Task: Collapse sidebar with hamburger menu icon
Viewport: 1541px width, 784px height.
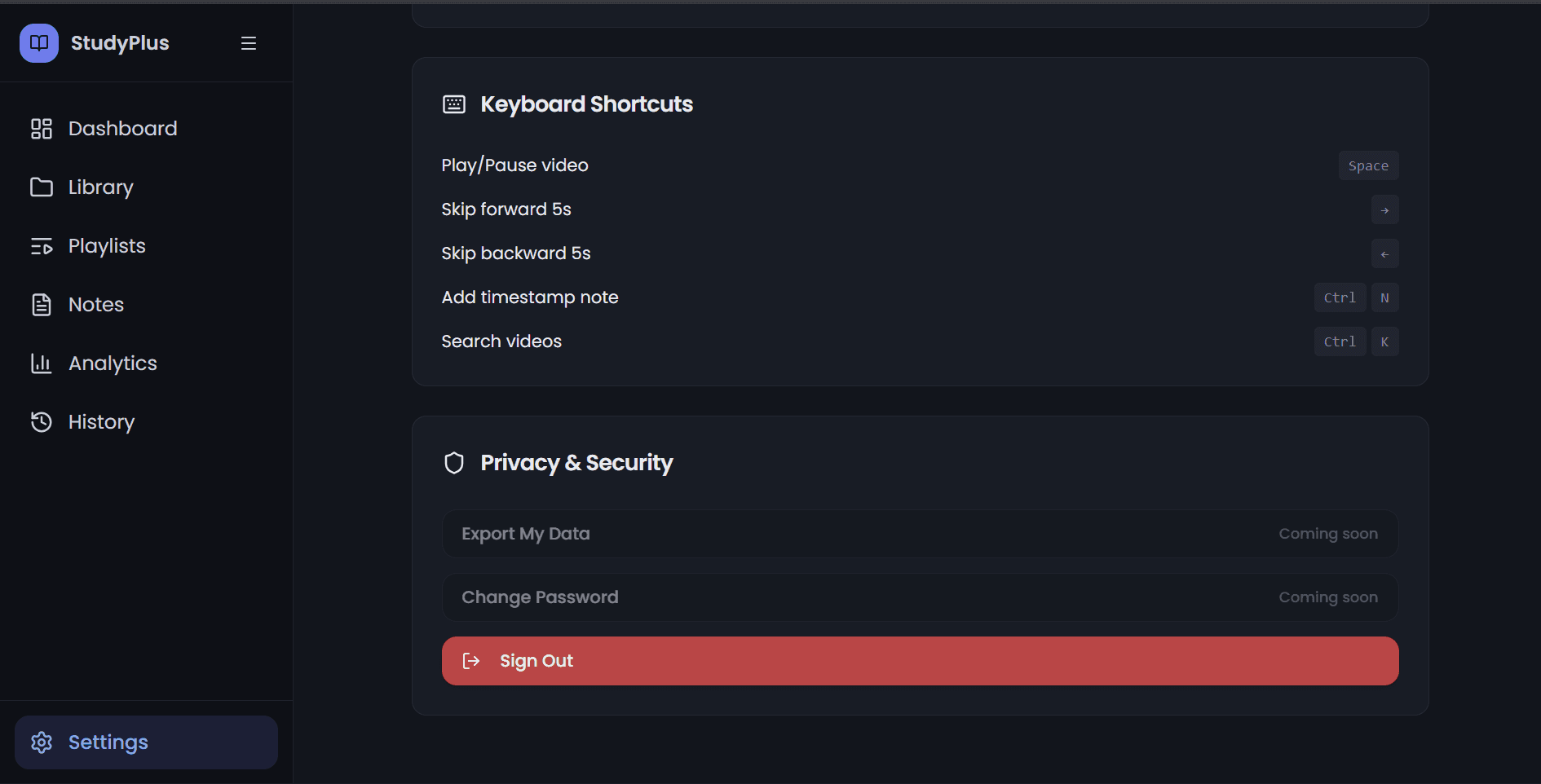Action: coord(249,43)
